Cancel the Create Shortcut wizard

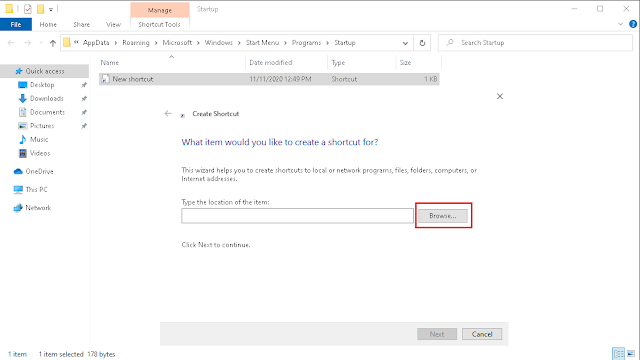(482, 334)
